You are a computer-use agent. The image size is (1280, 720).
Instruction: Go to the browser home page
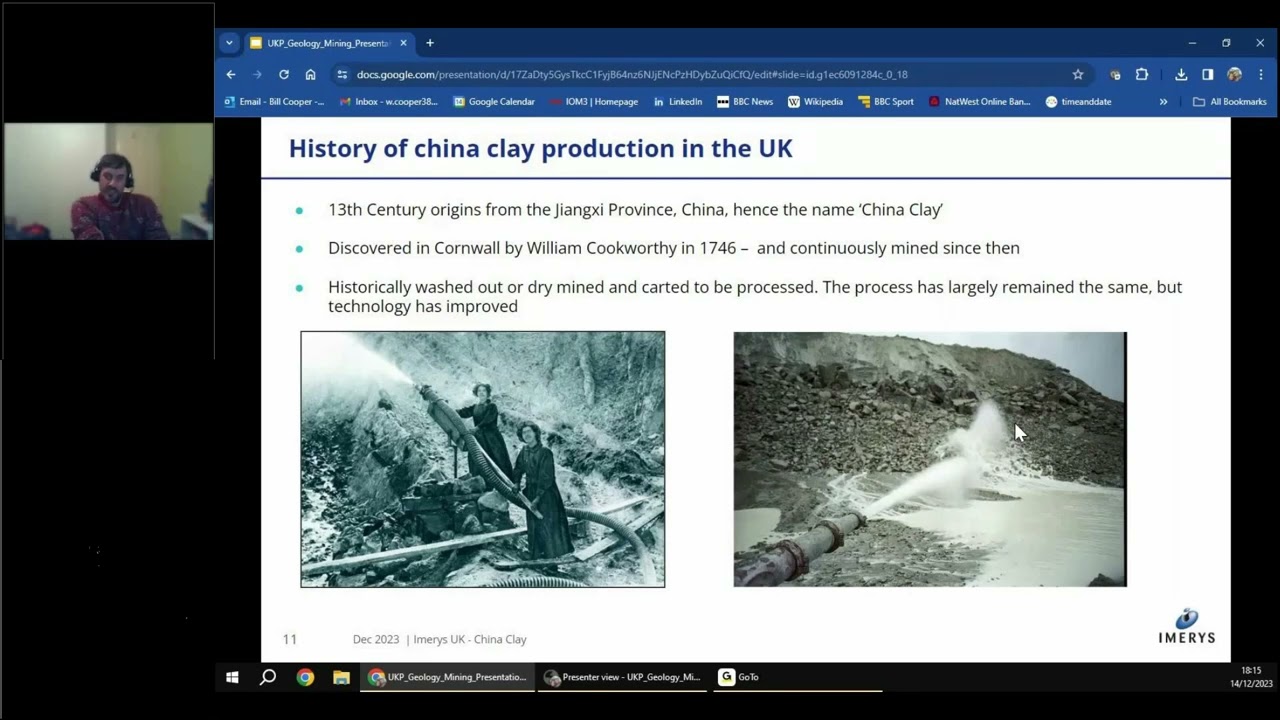[311, 74]
